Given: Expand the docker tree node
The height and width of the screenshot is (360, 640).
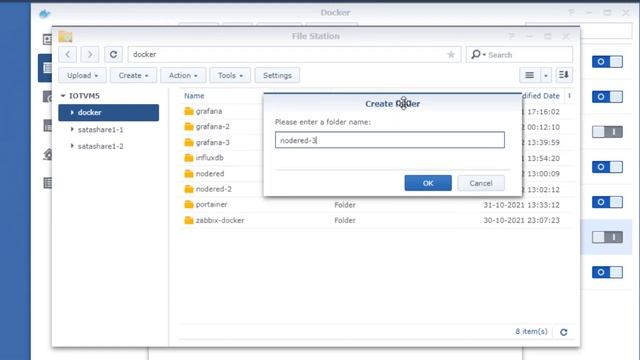Looking at the screenshot, I should [72, 112].
